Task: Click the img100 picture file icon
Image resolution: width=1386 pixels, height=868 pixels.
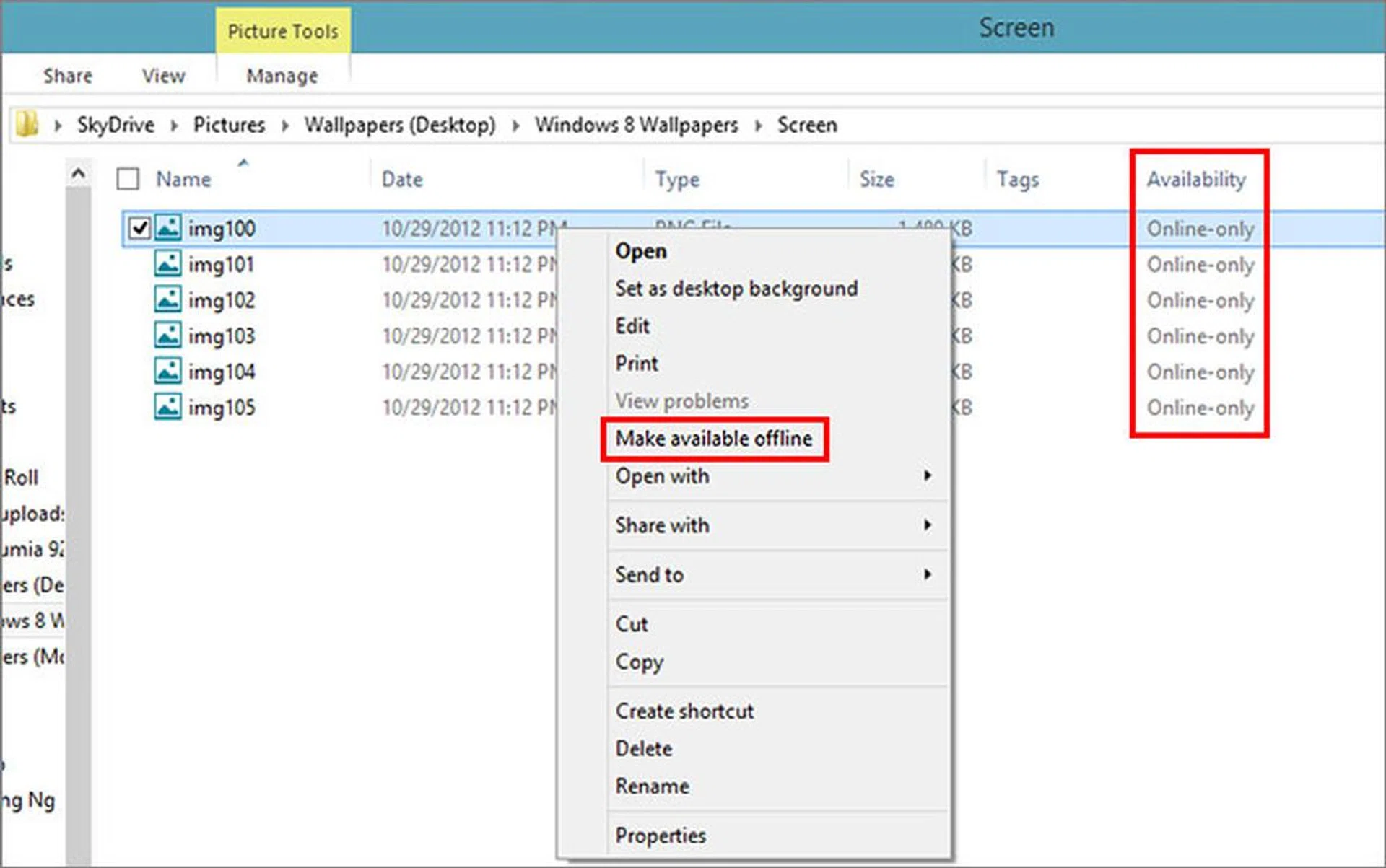Action: pos(167,228)
